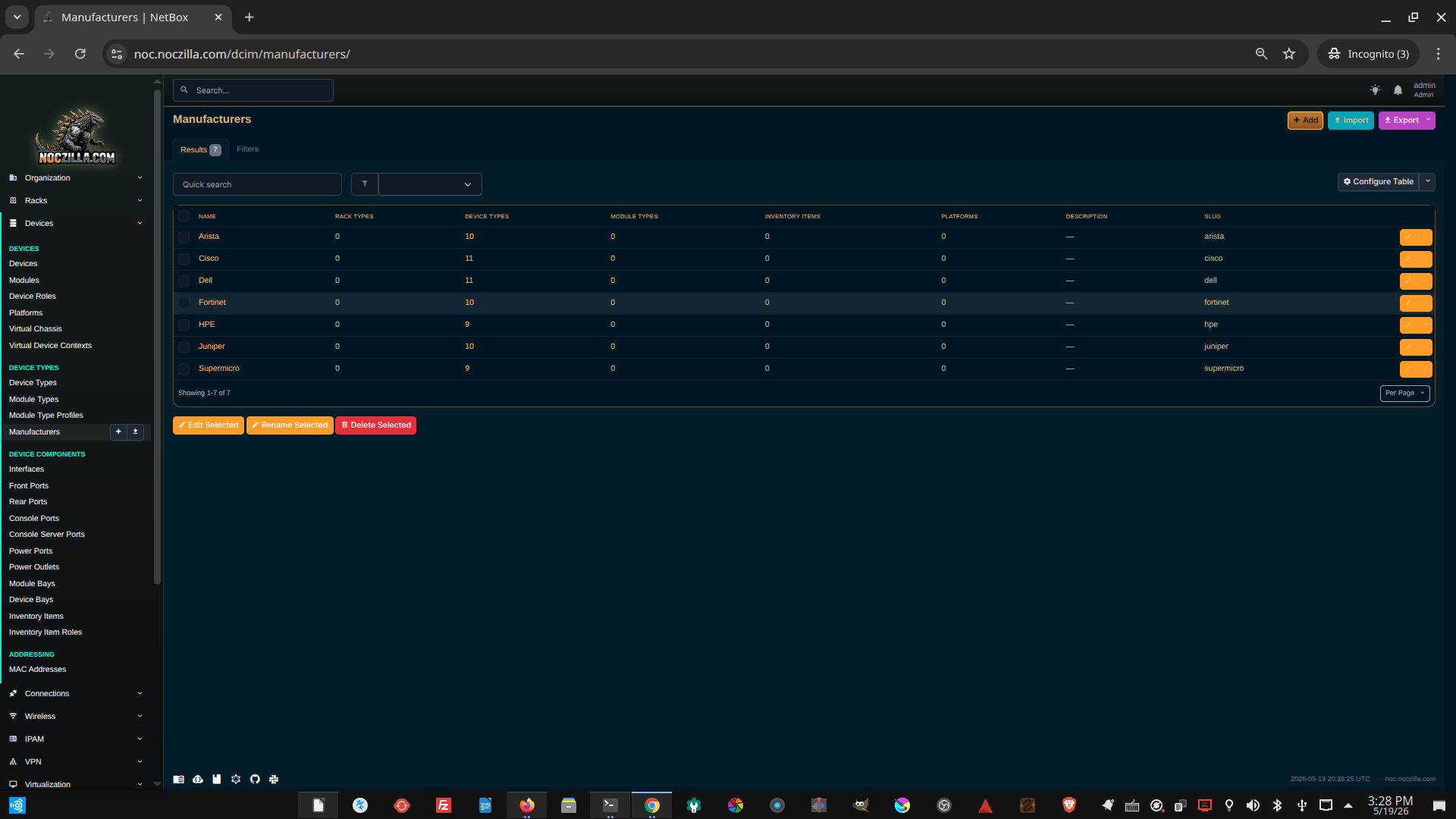
Task: Check the checkbox for the HPE row
Action: click(184, 325)
